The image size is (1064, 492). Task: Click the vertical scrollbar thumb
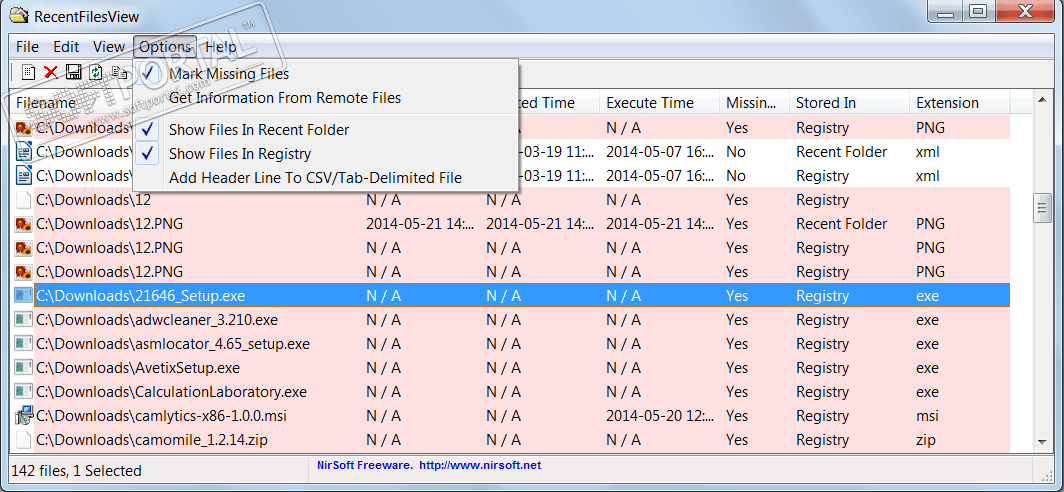(1041, 209)
